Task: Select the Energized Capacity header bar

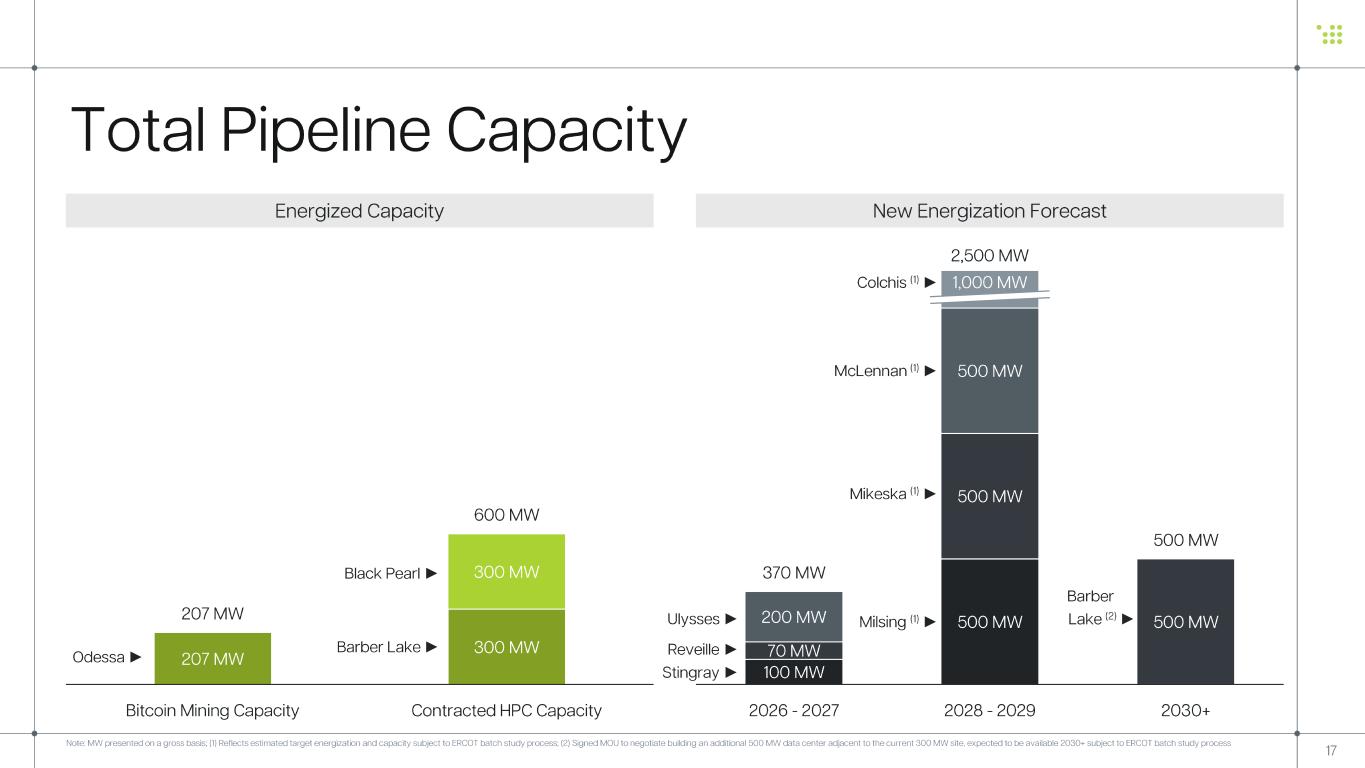Action: [359, 211]
